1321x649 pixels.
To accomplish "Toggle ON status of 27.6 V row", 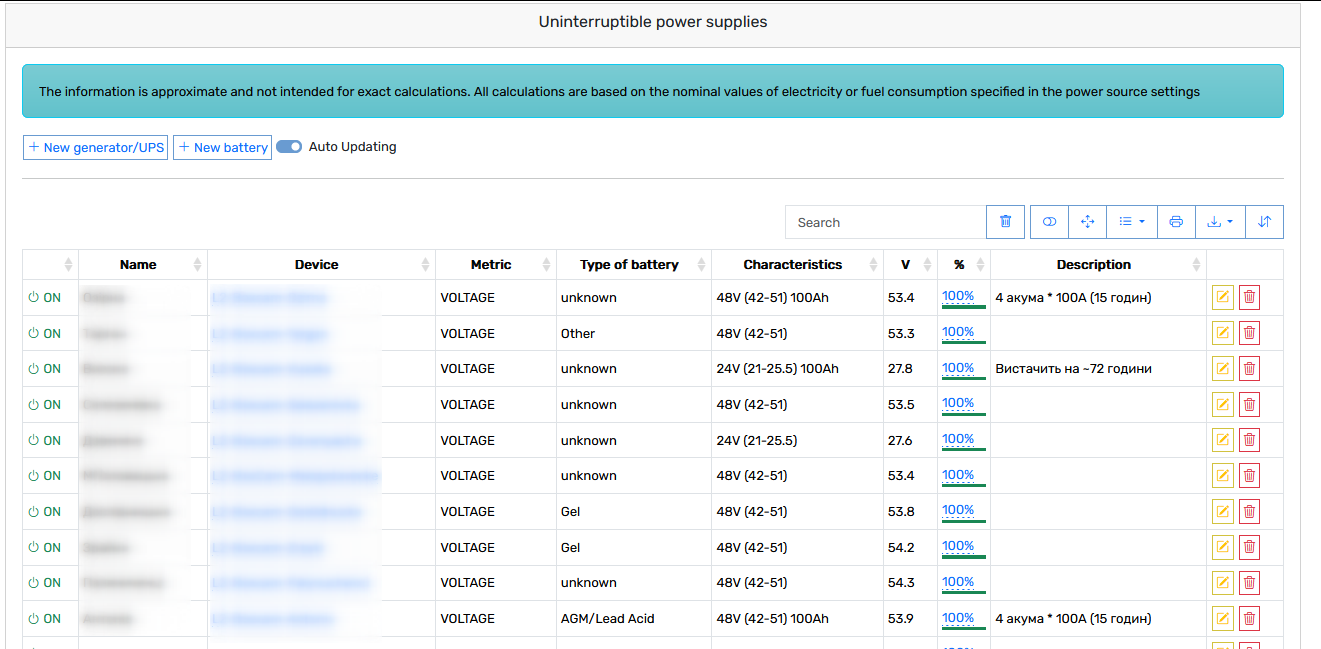I will click(x=44, y=440).
